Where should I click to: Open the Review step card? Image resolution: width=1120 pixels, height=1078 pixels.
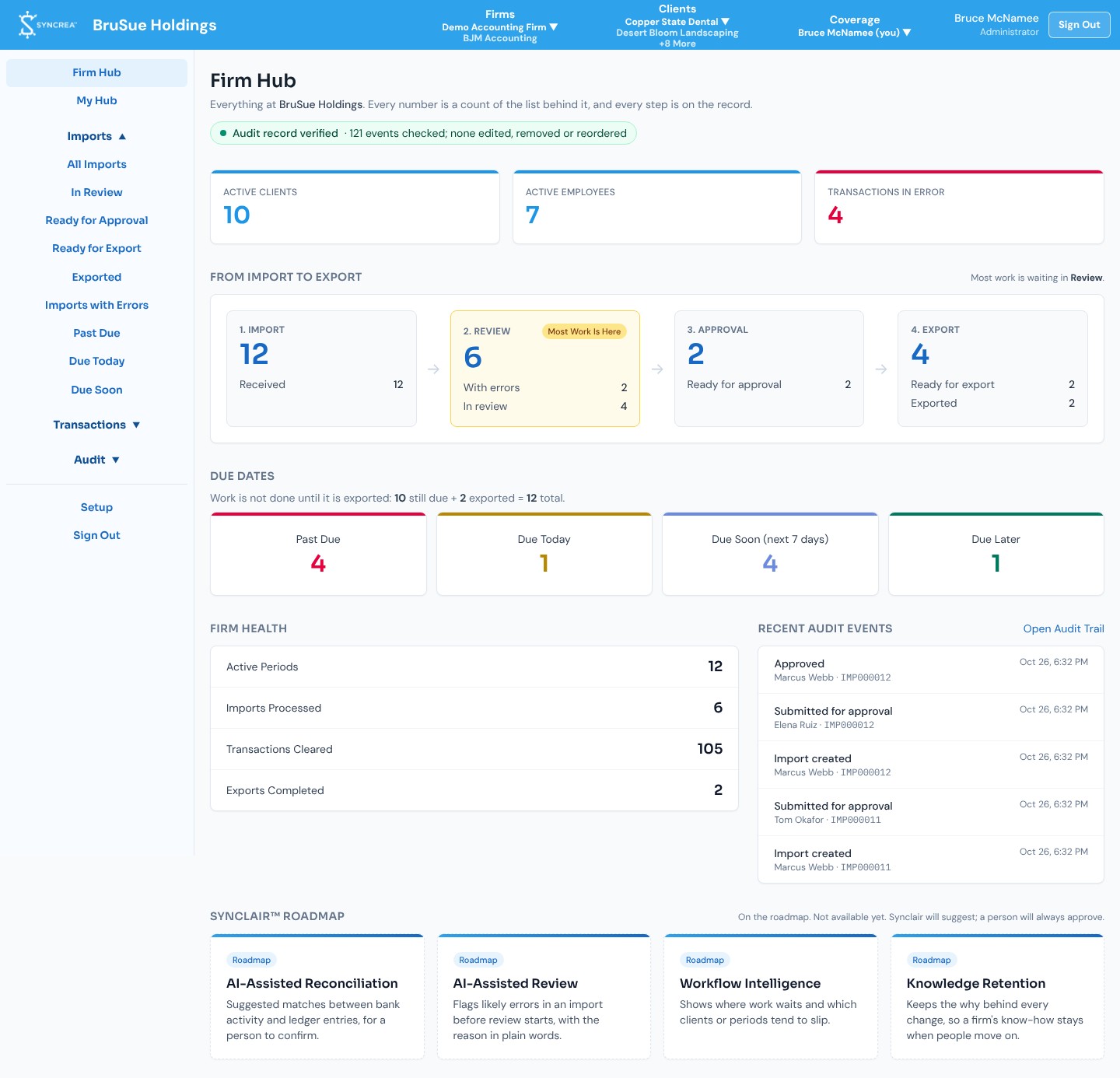tap(545, 369)
